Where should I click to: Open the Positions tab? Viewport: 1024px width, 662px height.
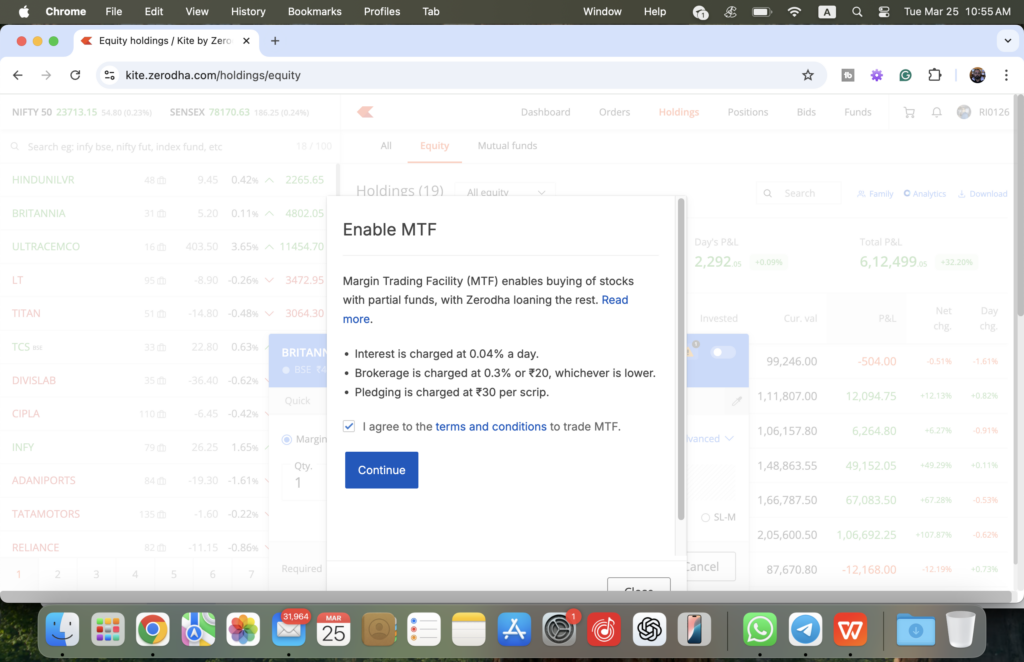point(748,112)
